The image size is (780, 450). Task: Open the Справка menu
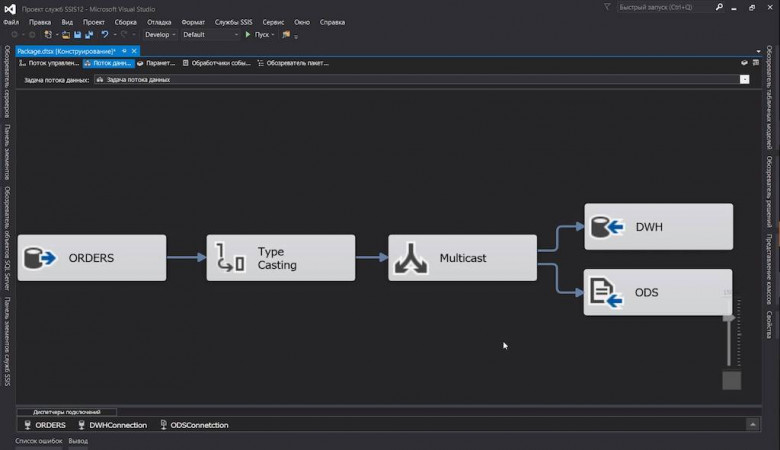coord(332,22)
